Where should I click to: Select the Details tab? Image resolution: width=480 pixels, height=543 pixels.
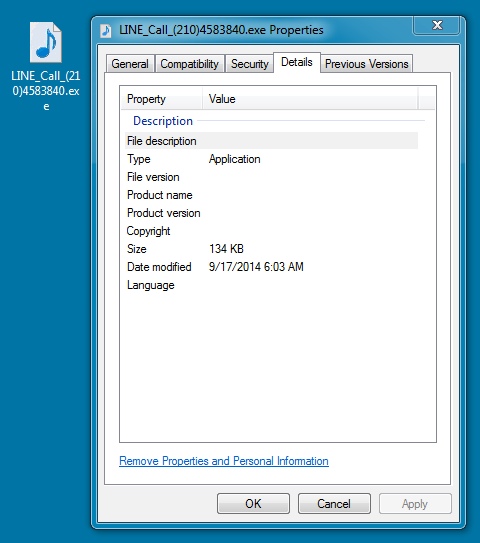[x=297, y=62]
